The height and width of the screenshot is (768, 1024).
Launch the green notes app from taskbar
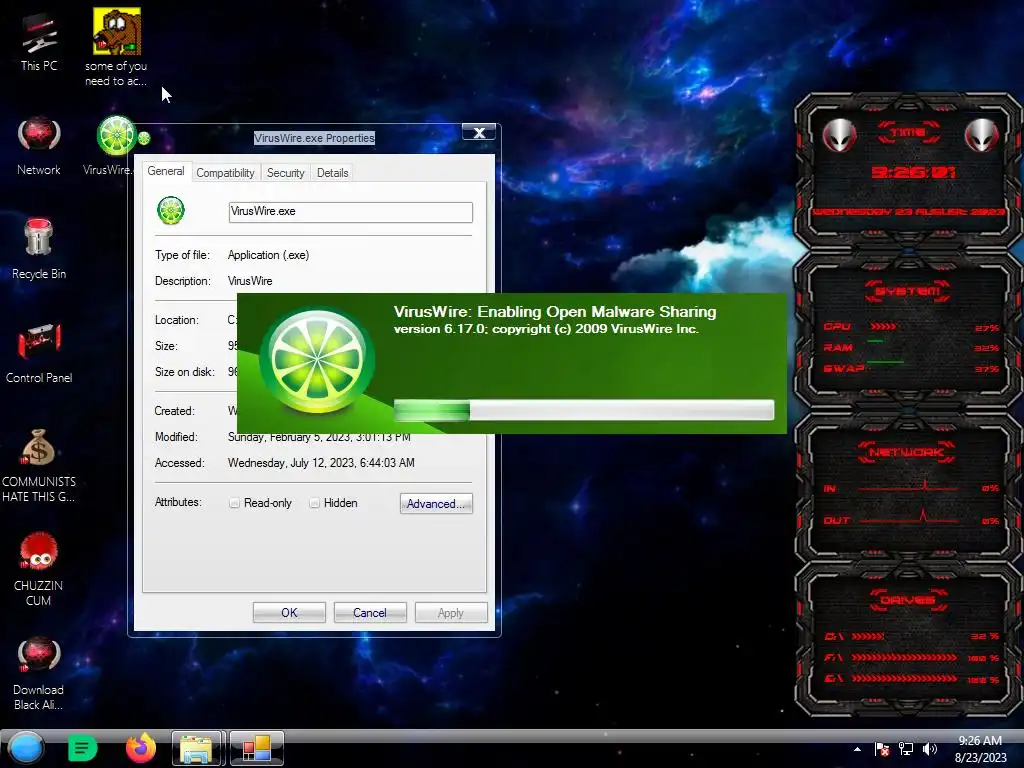[x=82, y=748]
